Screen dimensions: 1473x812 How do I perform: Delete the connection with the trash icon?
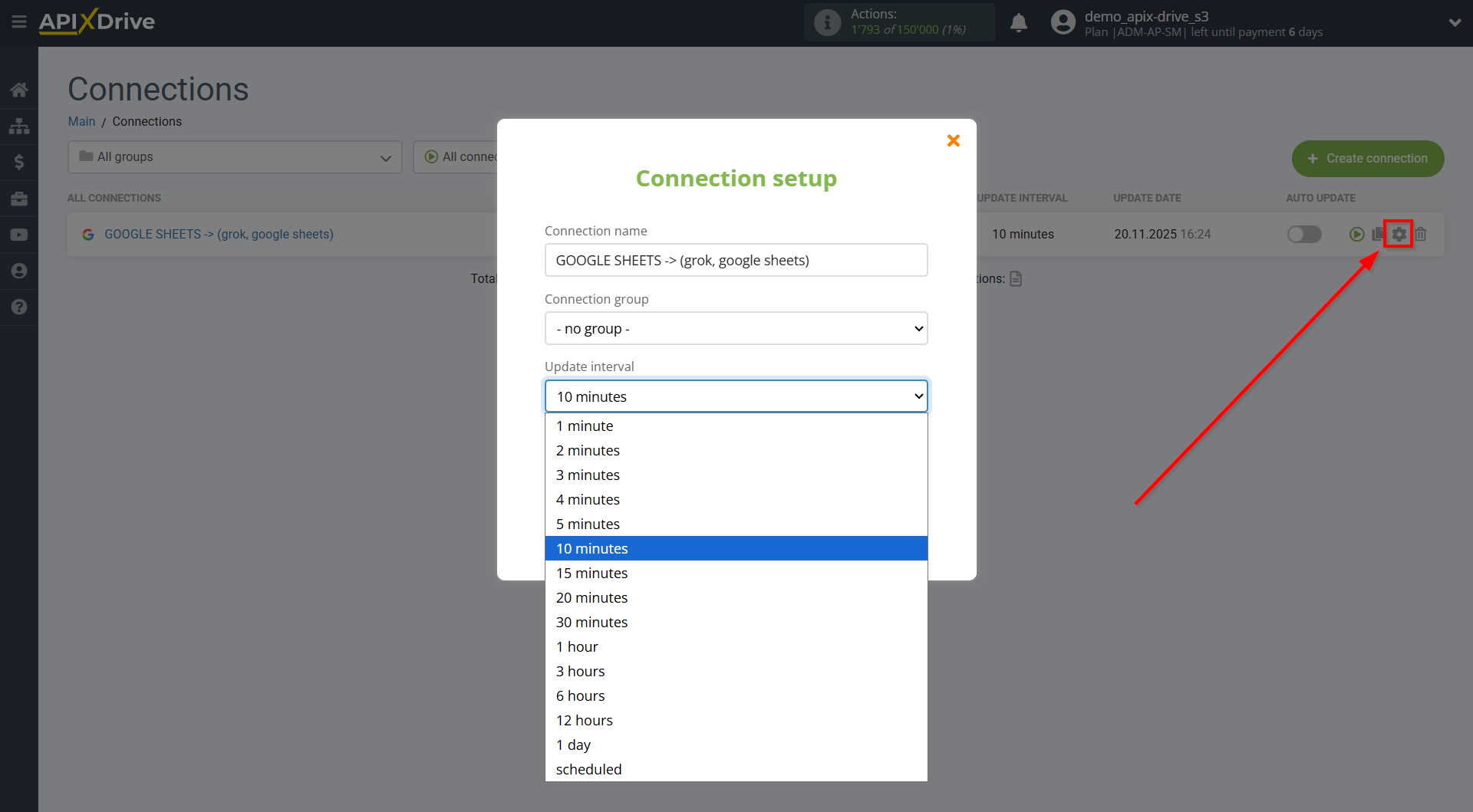pyautogui.click(x=1421, y=234)
